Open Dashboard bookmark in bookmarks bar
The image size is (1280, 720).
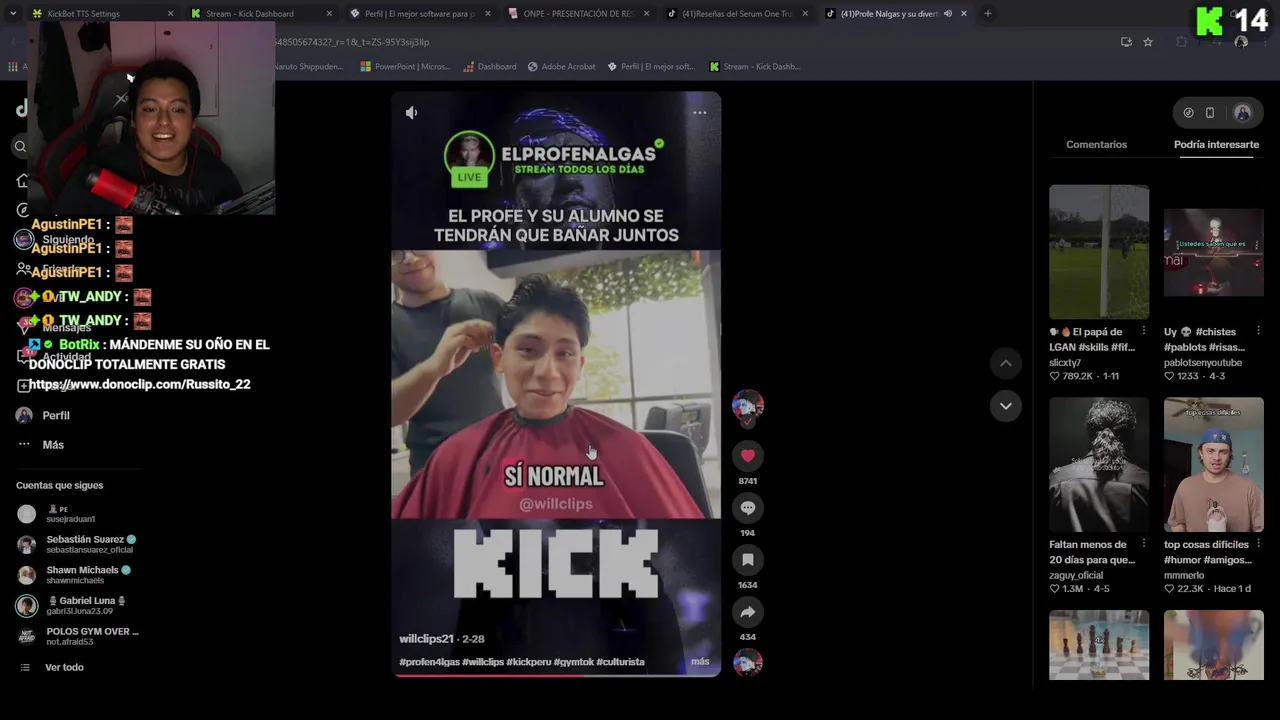[490, 67]
